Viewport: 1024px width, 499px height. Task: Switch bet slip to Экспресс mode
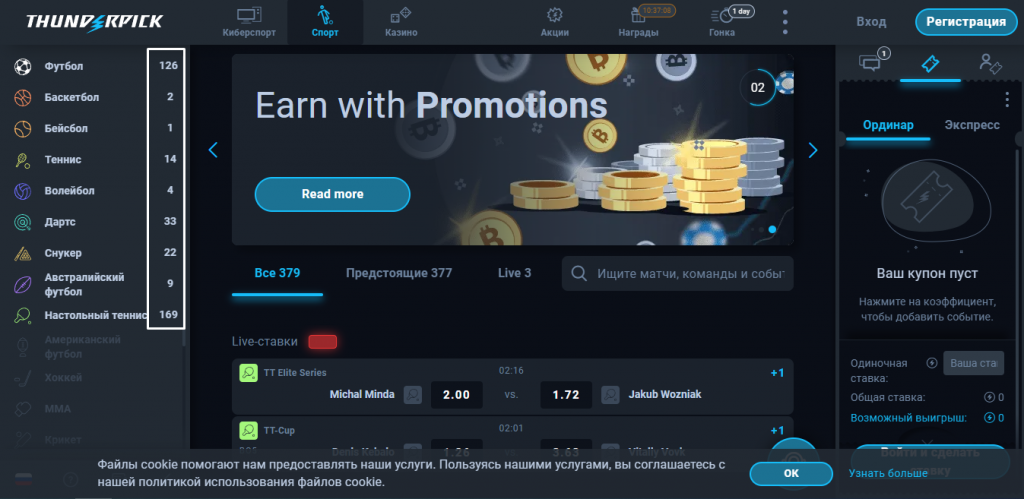click(x=972, y=125)
